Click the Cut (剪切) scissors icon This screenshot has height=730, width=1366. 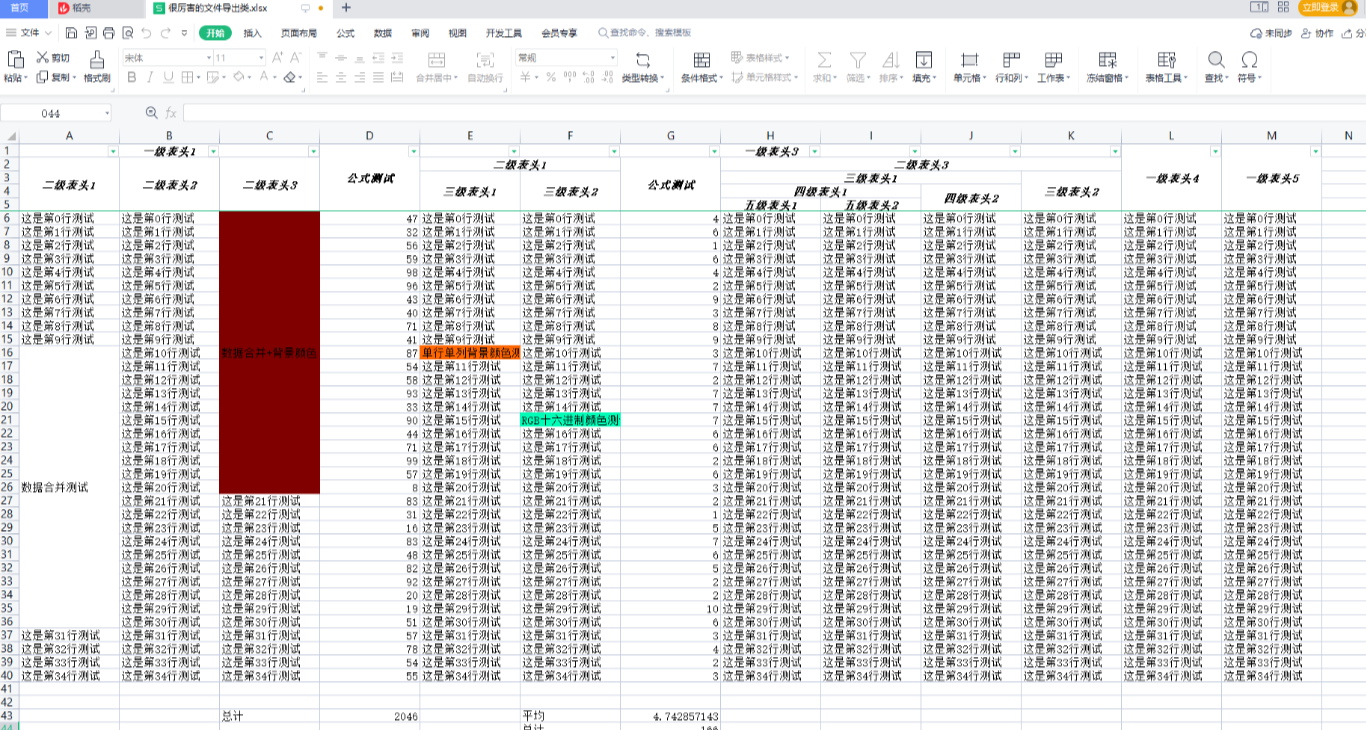tap(44, 58)
